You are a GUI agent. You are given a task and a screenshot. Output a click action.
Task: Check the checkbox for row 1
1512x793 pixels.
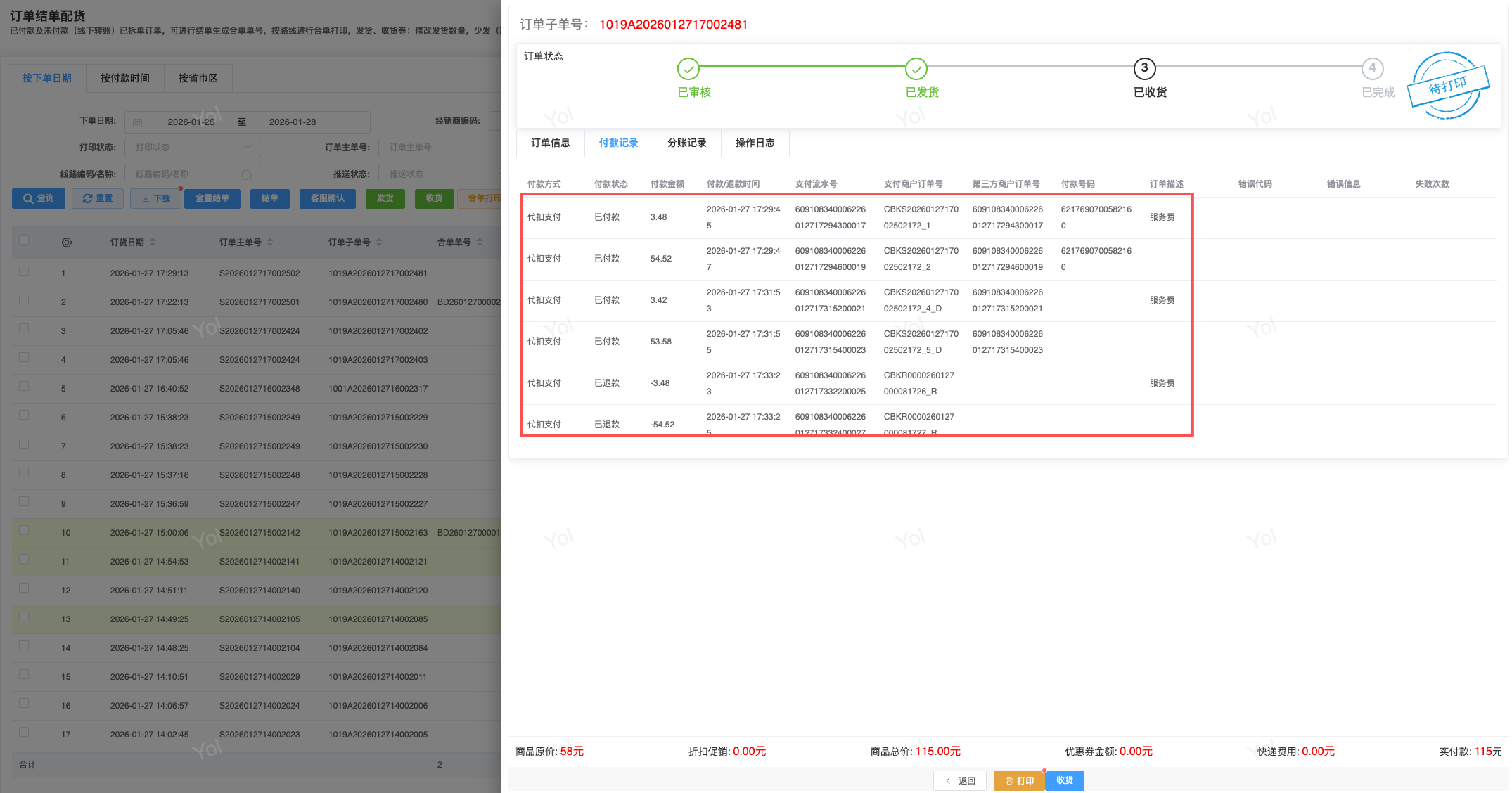pos(24,271)
